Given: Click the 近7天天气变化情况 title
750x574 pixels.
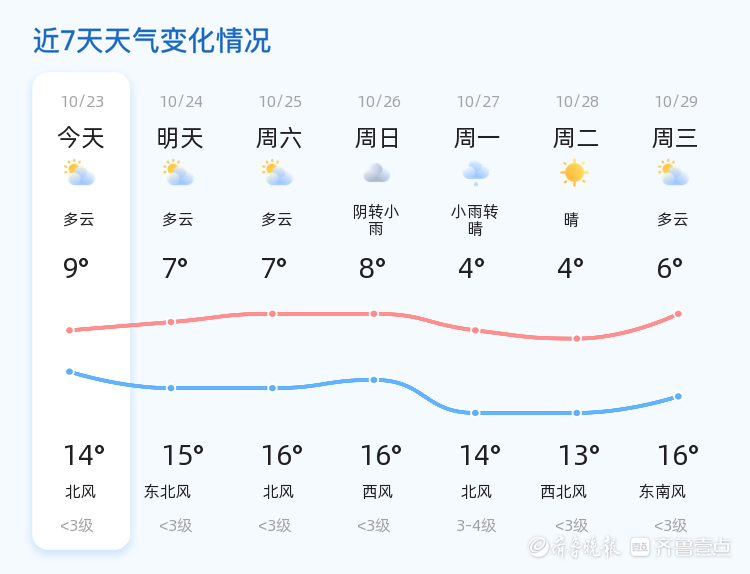Looking at the screenshot, I should (x=152, y=41).
